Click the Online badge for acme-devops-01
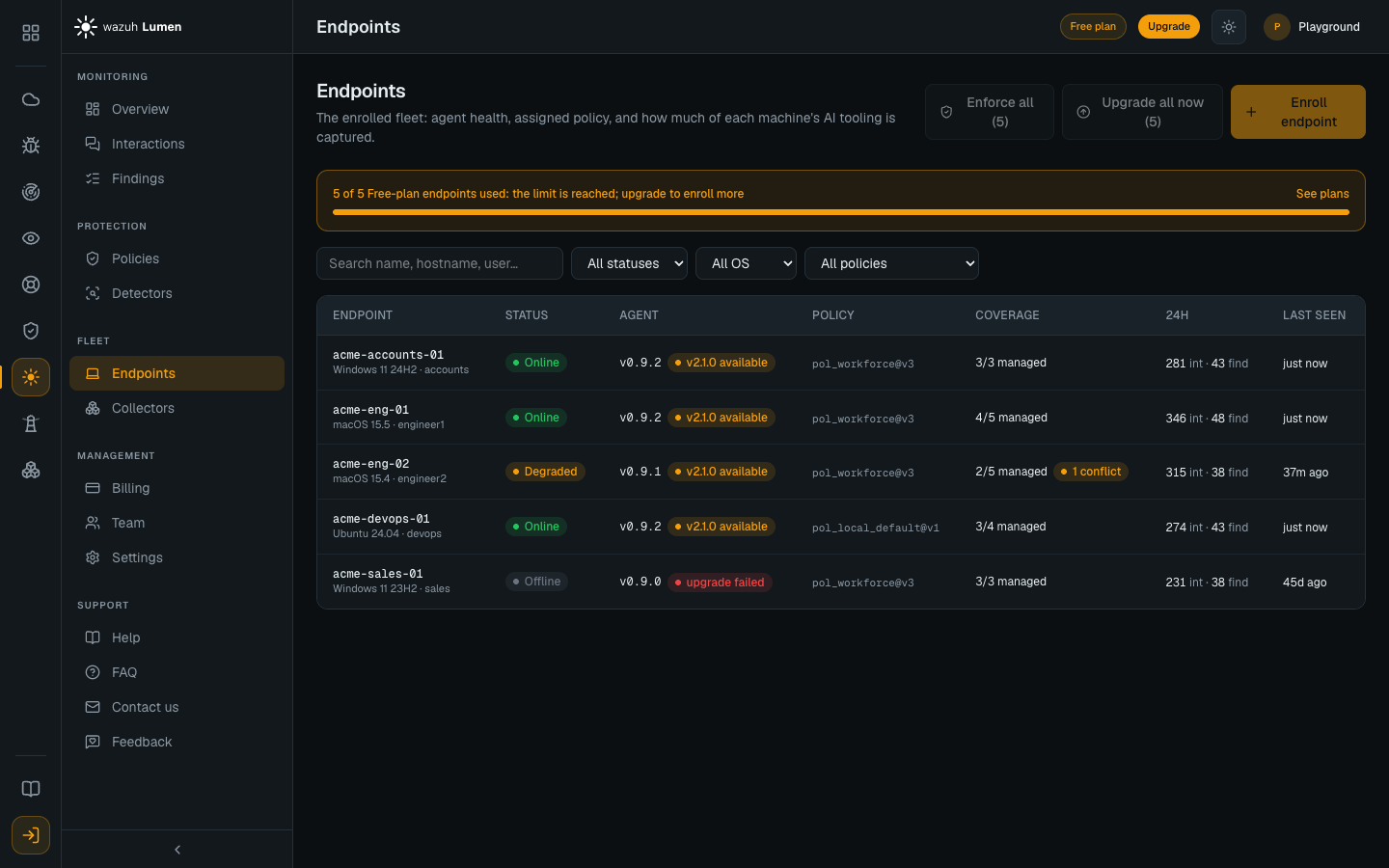The height and width of the screenshot is (868, 1389). (x=536, y=527)
